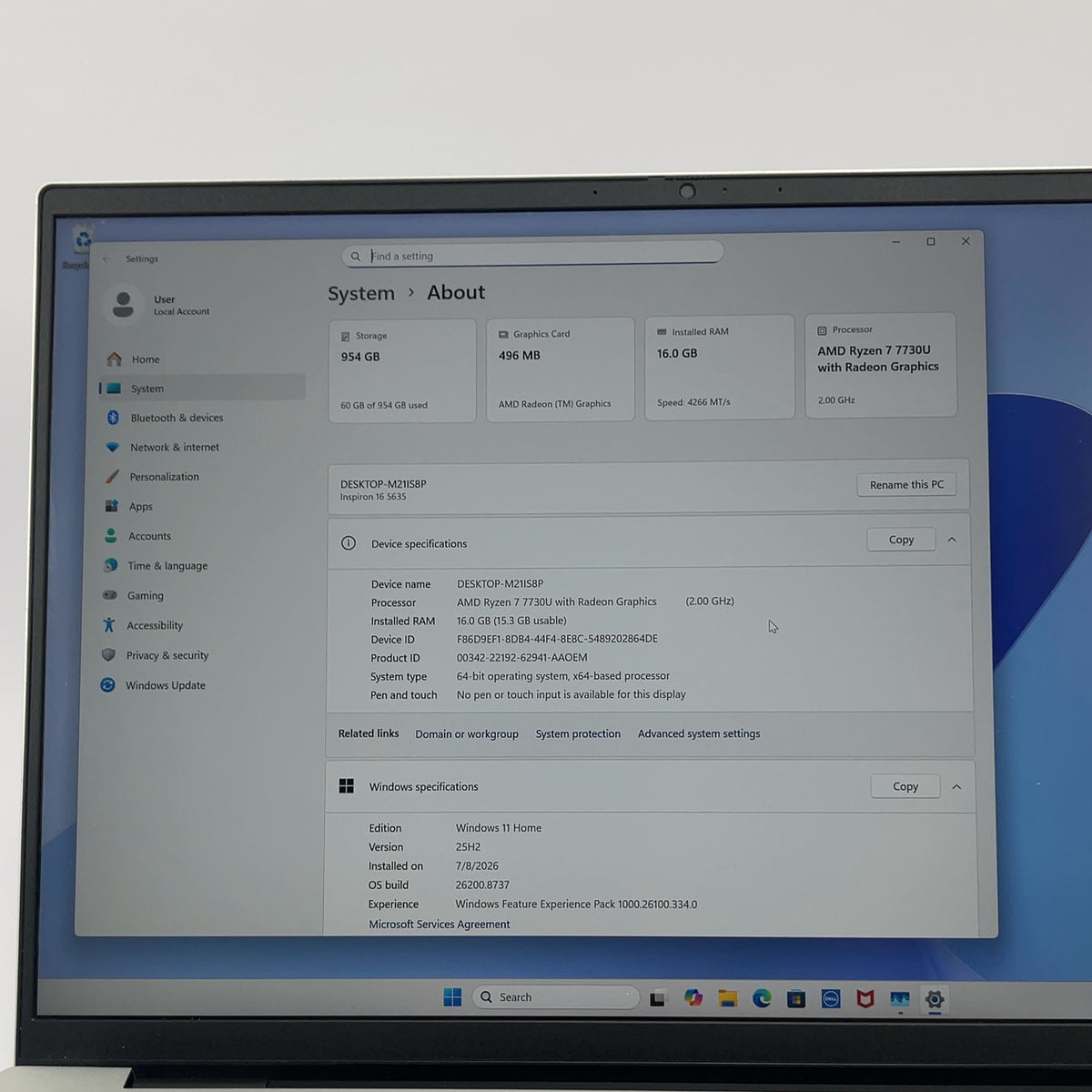Click the User local account avatar
The height and width of the screenshot is (1092, 1092).
pyautogui.click(x=123, y=305)
